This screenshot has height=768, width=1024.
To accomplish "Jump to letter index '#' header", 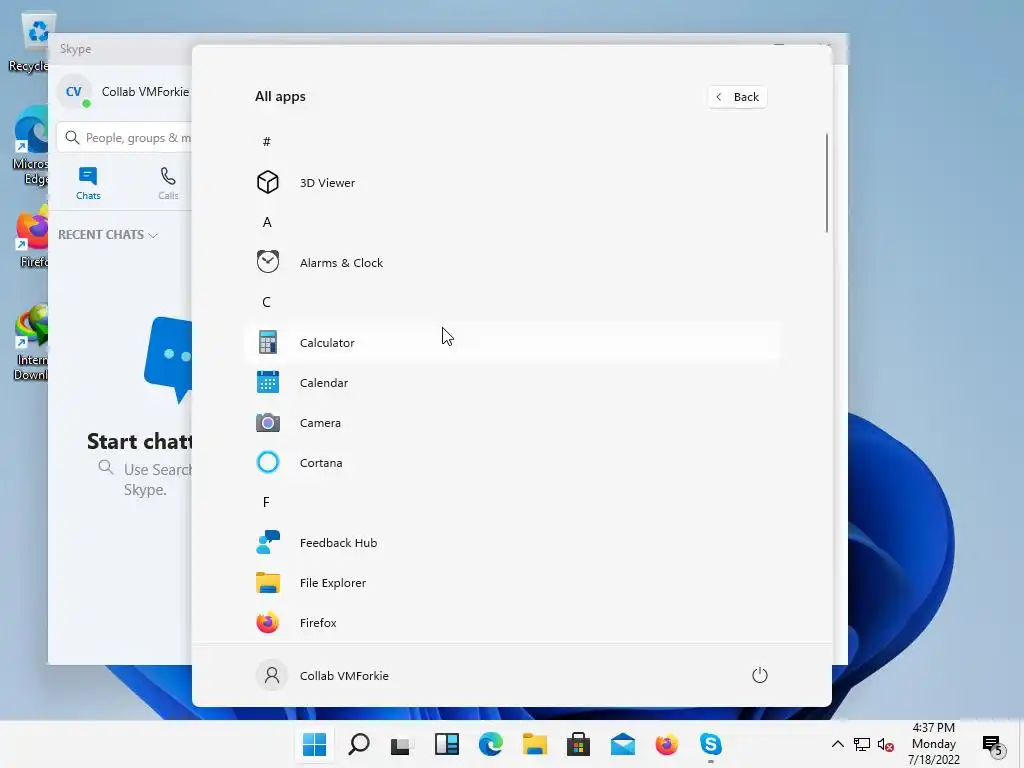I will 266,142.
